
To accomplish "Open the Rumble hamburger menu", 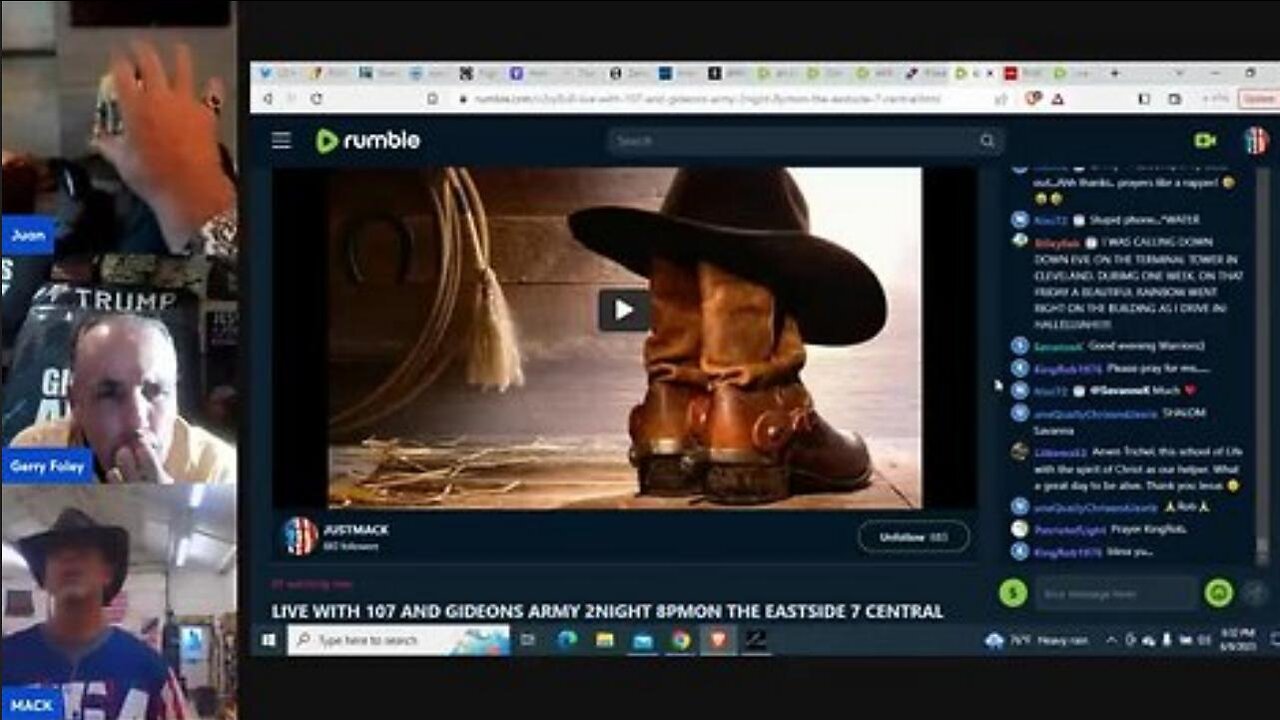I will pyautogui.click(x=281, y=141).
